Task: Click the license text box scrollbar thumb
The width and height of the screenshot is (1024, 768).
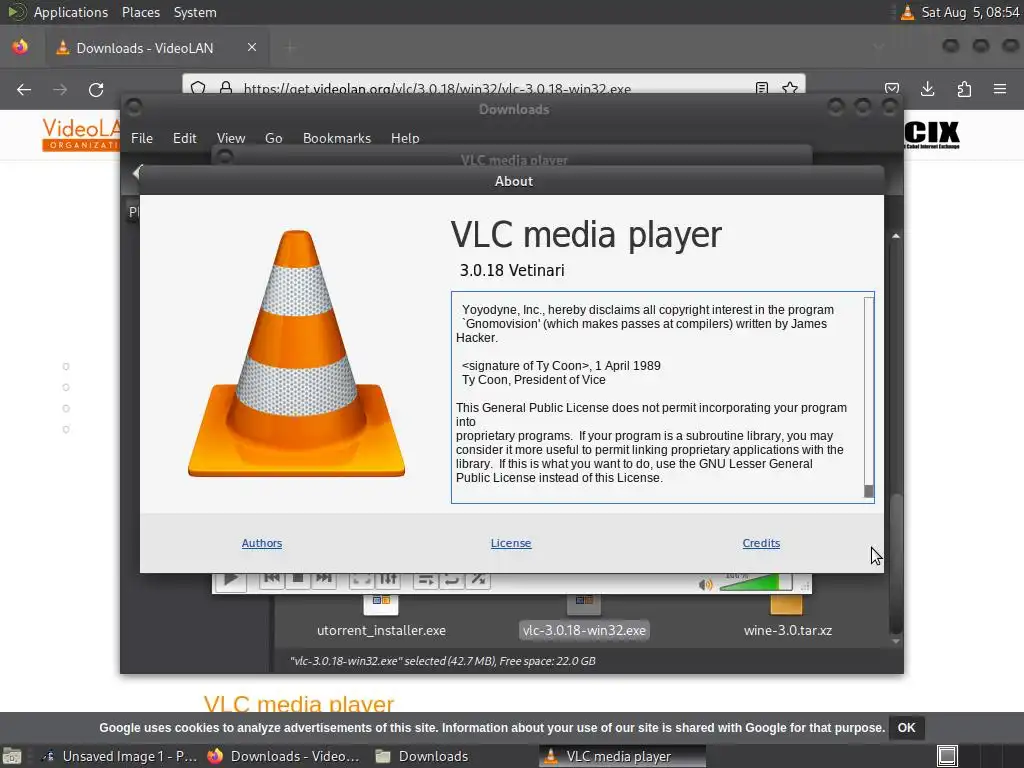Action: point(869,491)
